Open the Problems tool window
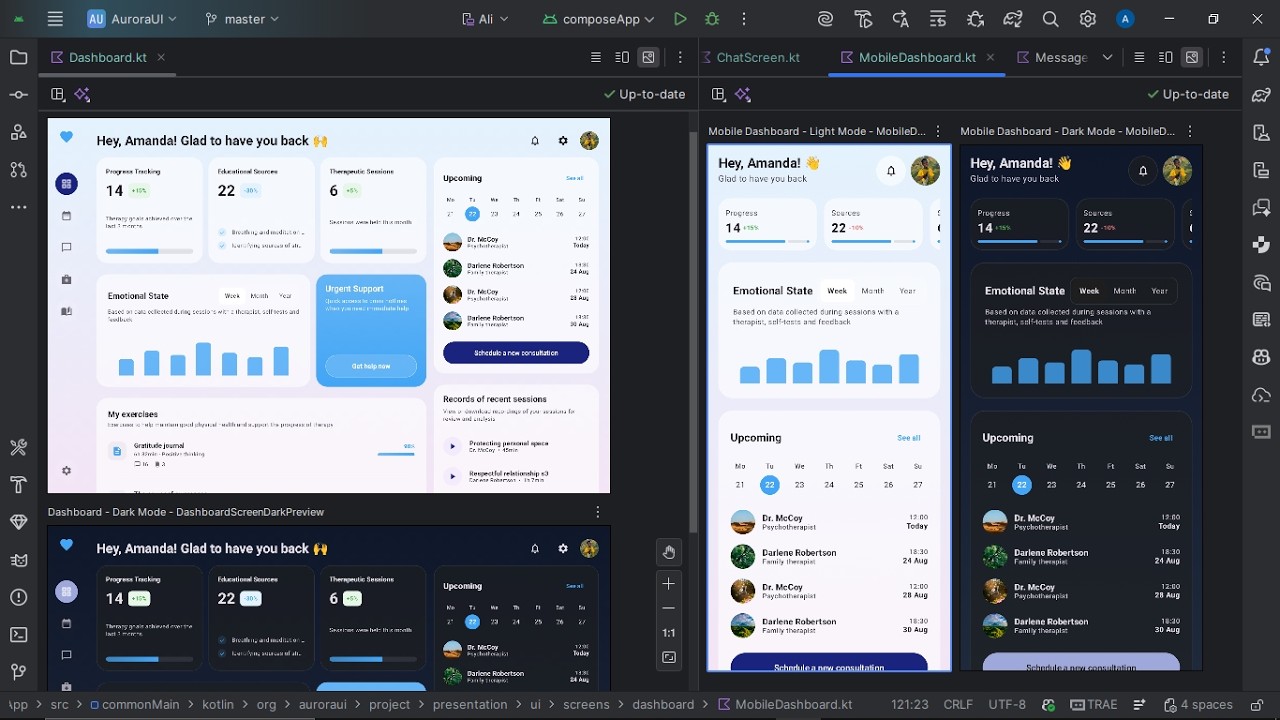This screenshot has height=720, width=1280. pos(18,597)
